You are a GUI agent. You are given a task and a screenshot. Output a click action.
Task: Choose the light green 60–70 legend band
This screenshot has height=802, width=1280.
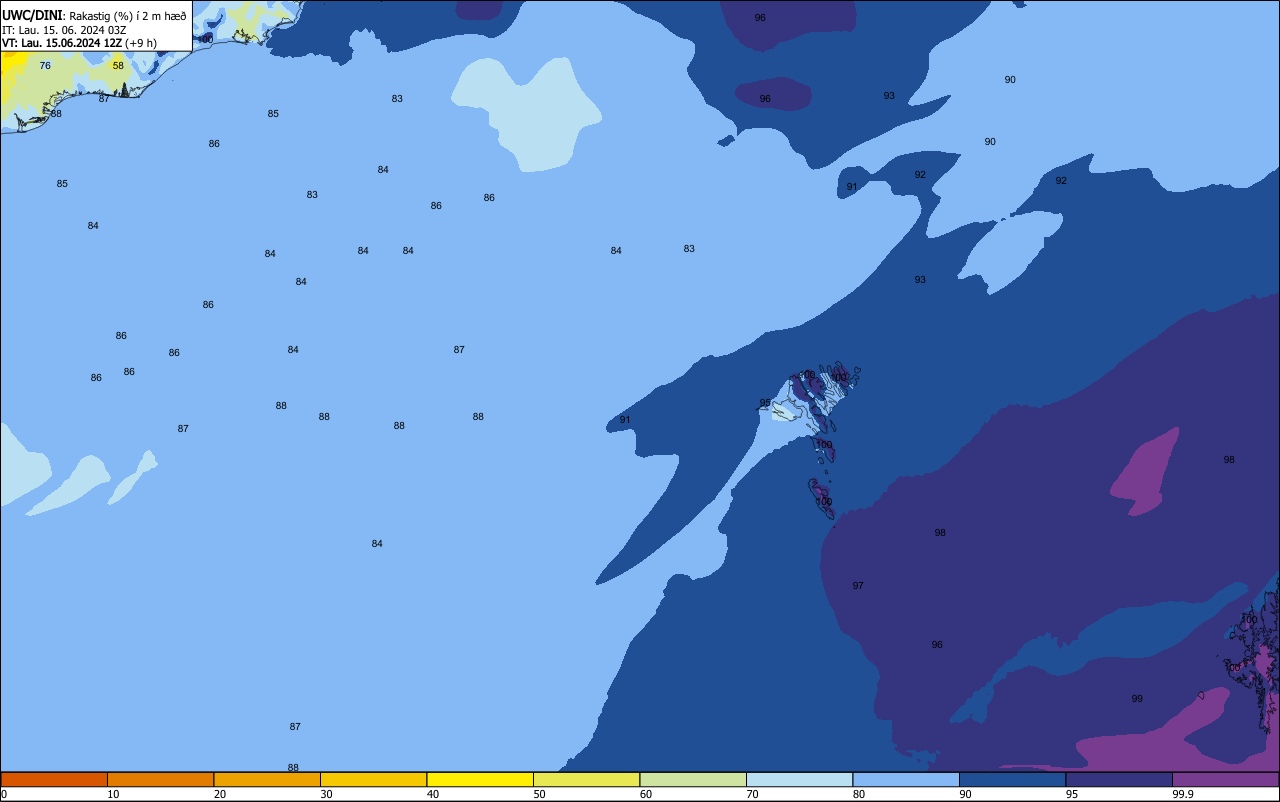pyautogui.click(x=693, y=779)
